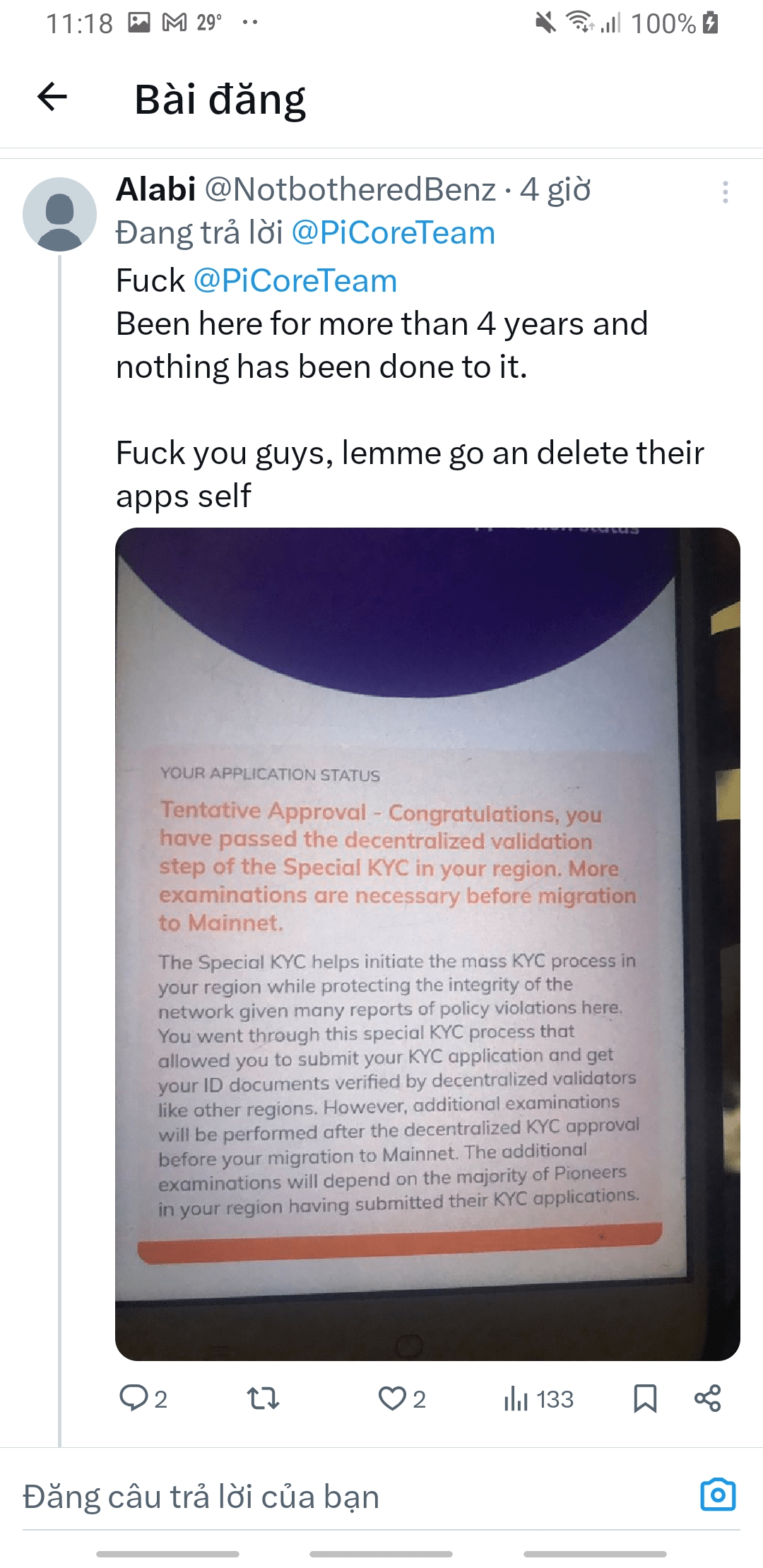Tap the back arrow icon
This screenshot has height=1568, width=763.
52,97
